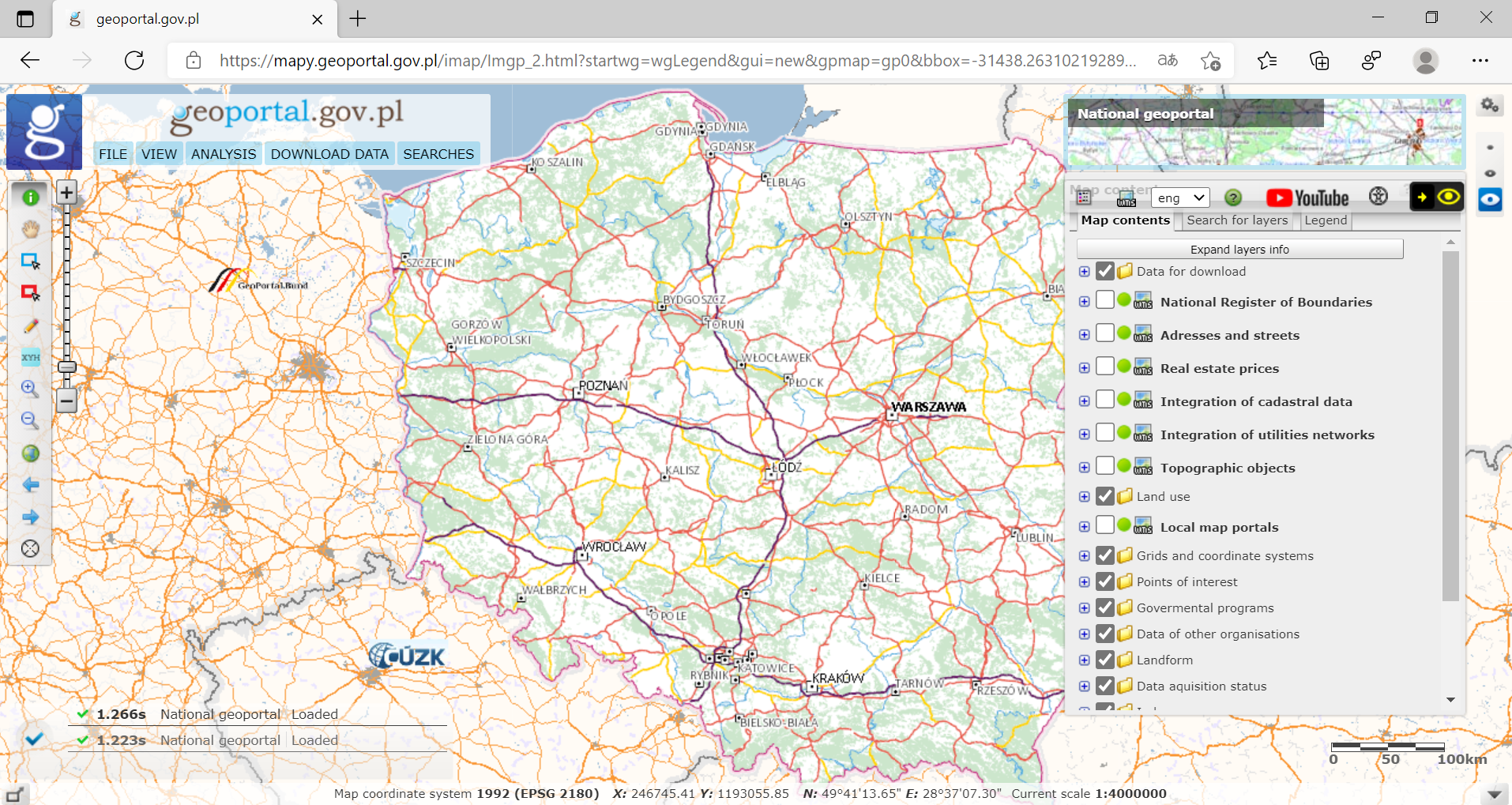Disable the Points of interest layer
The image size is (1512, 805).
1105,581
